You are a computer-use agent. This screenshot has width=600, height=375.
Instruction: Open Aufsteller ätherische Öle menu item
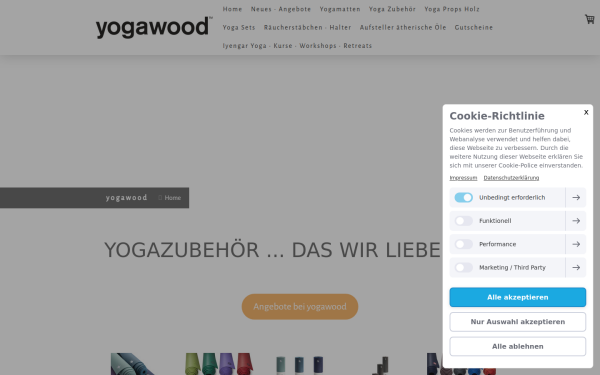403,28
